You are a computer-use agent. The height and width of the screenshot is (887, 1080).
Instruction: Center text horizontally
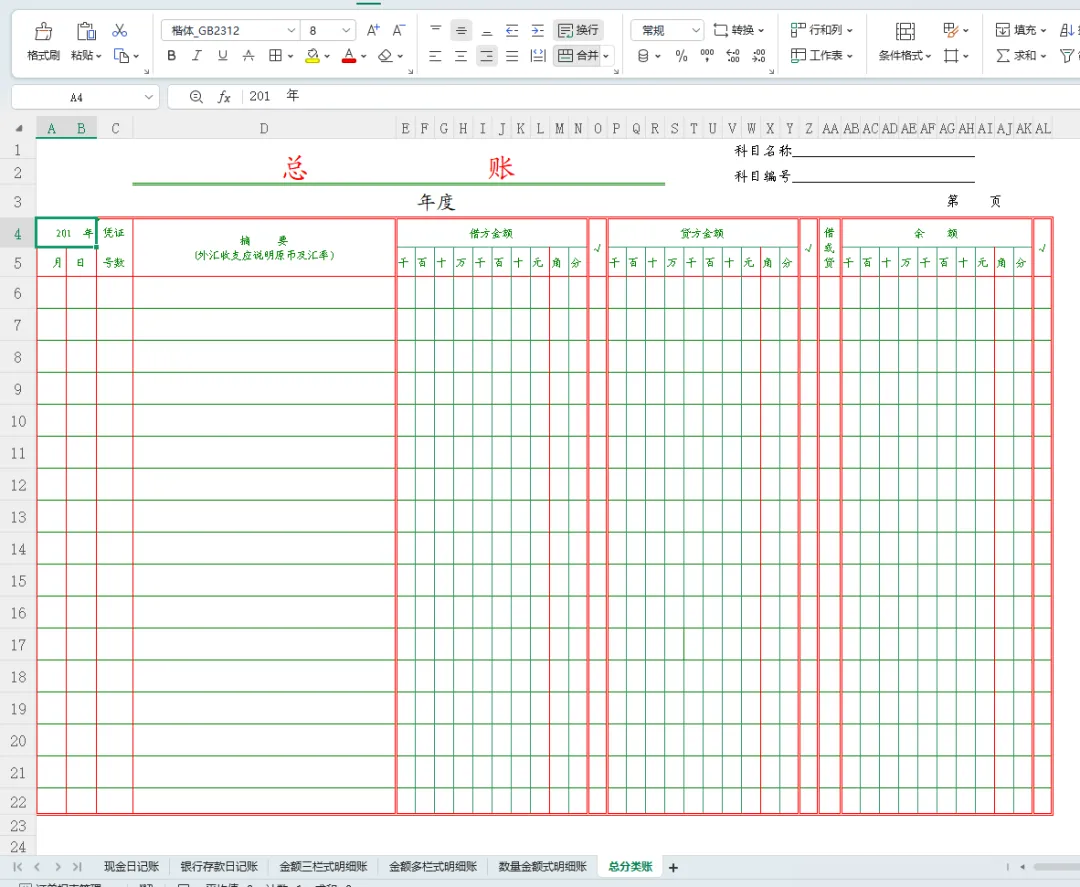point(461,56)
